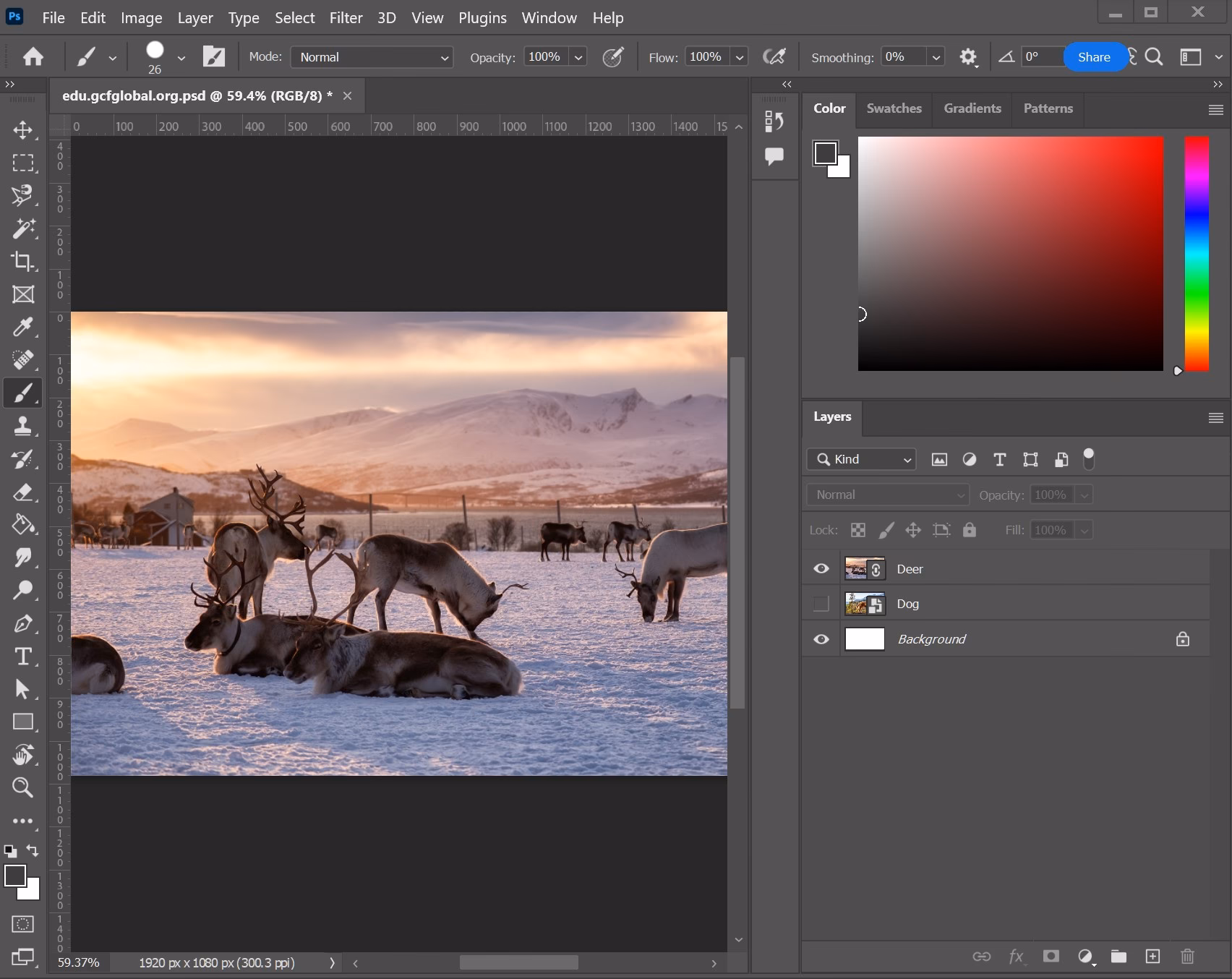The height and width of the screenshot is (979, 1232).
Task: Open the Kind filter dropdown
Action: (x=861, y=459)
